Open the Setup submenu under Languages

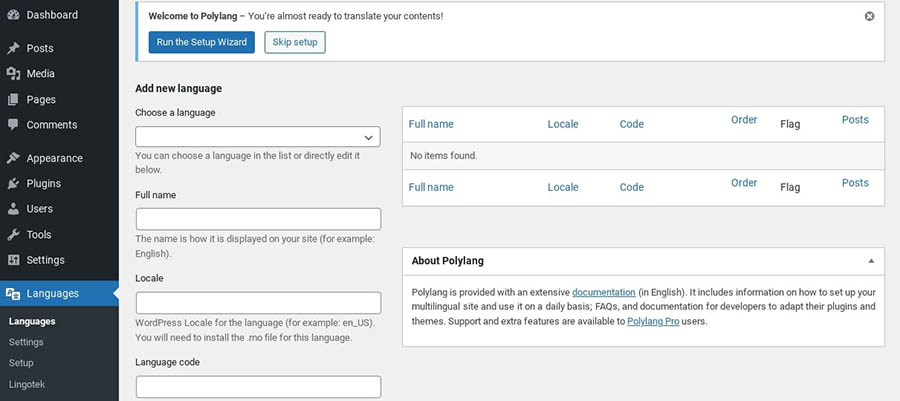pyautogui.click(x=21, y=363)
